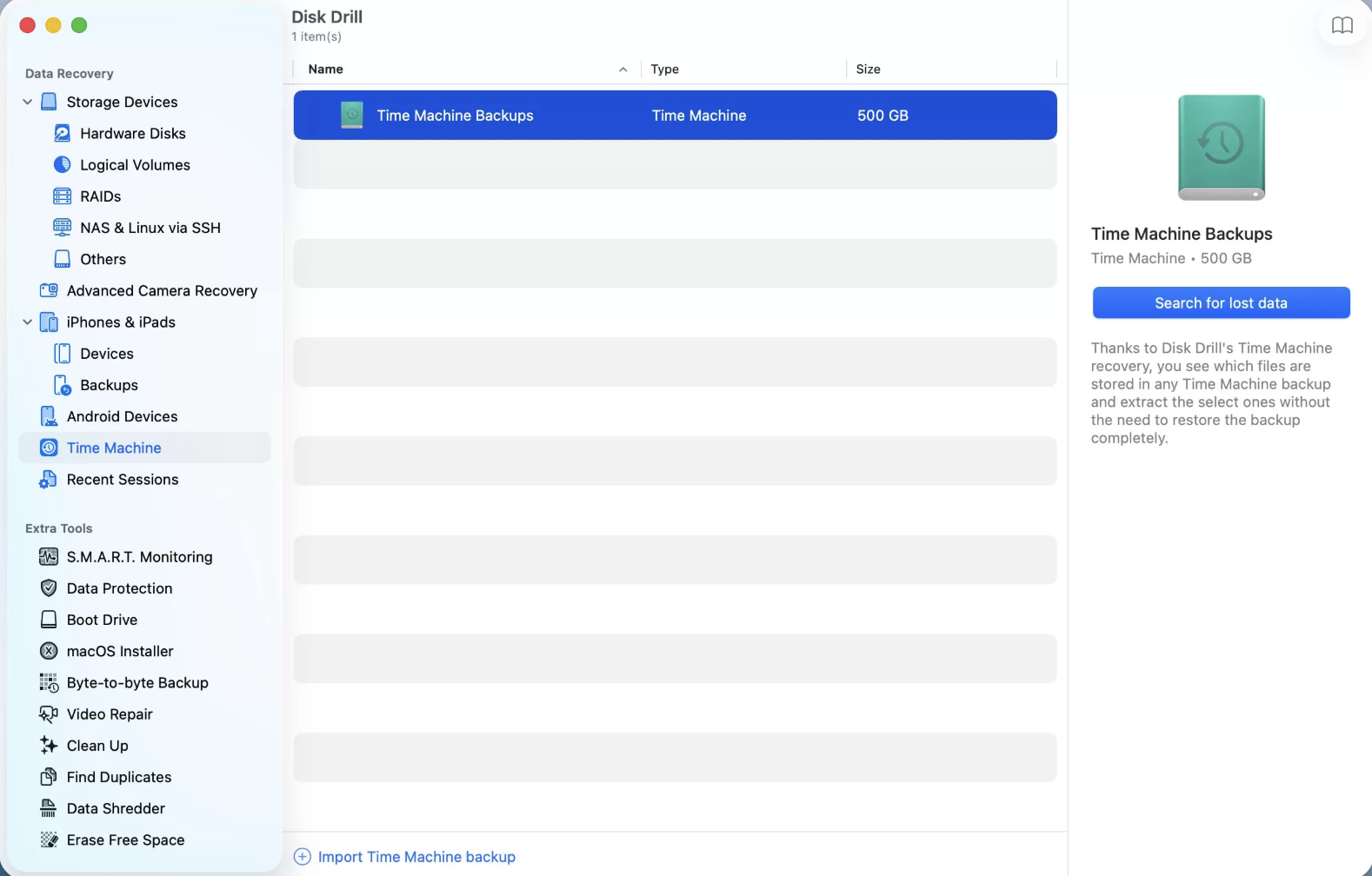This screenshot has height=876, width=1372.
Task: Click Search for lost data button
Action: click(x=1221, y=302)
